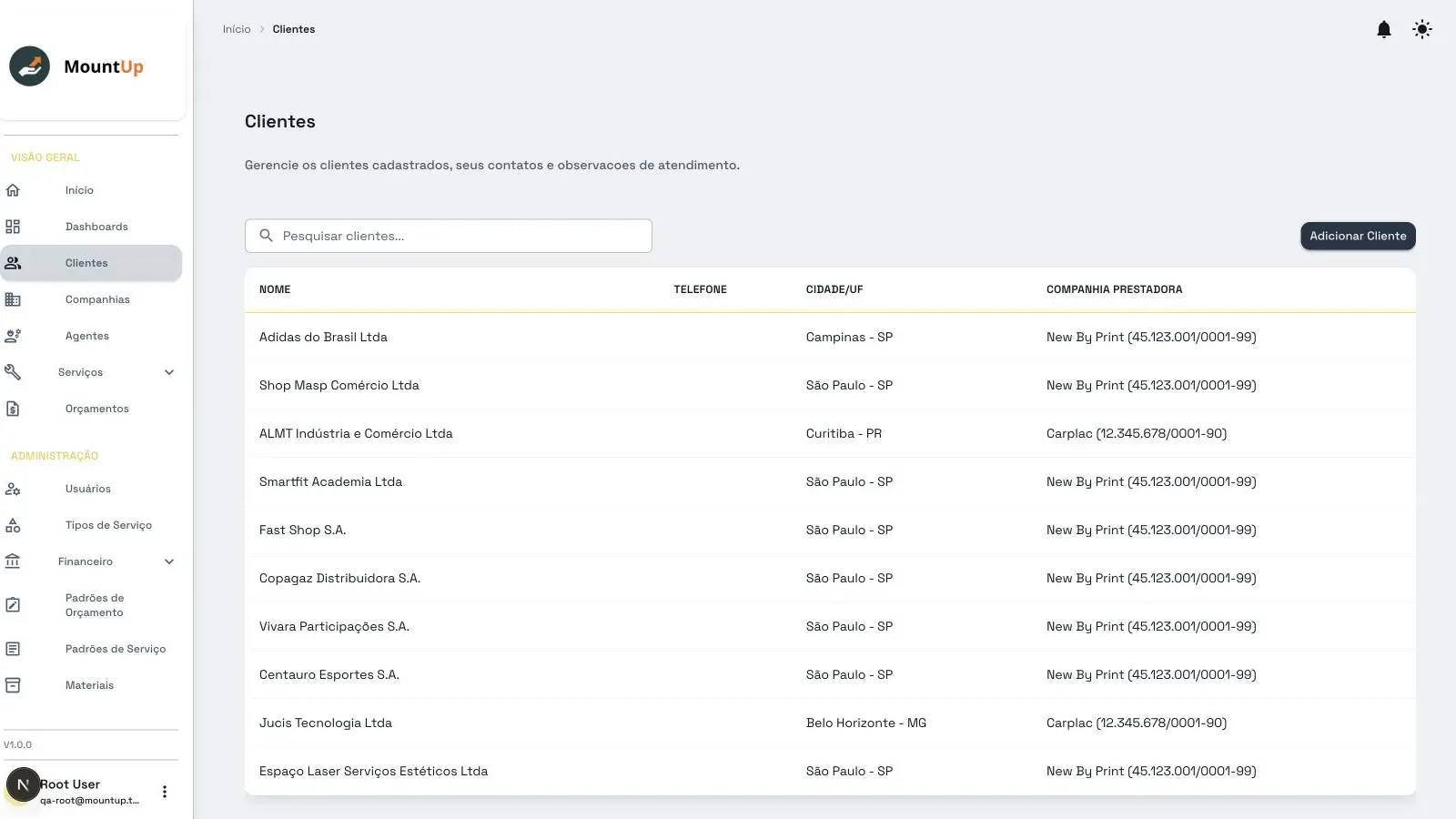The image size is (1456, 819).
Task: Click the Início breadcrumb link
Action: tap(237, 29)
